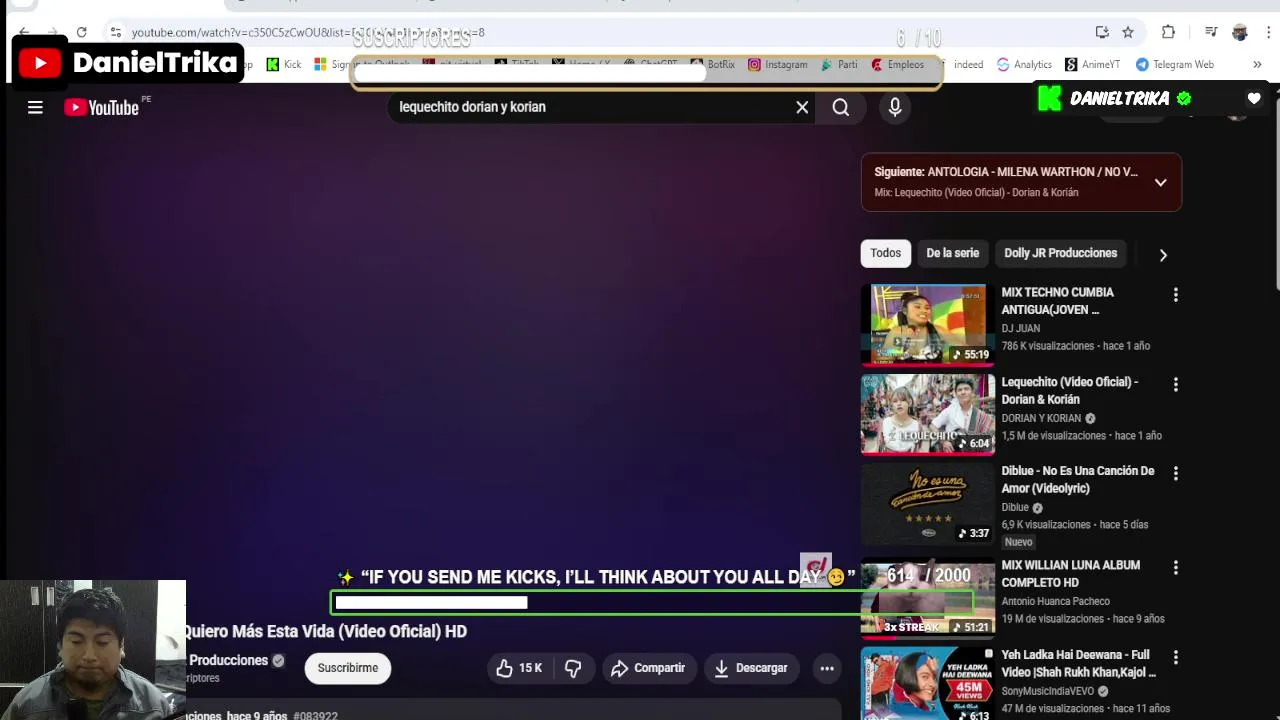Image resolution: width=1280 pixels, height=720 pixels.
Task: Open the Analytics bookmark
Action: click(x=1024, y=64)
